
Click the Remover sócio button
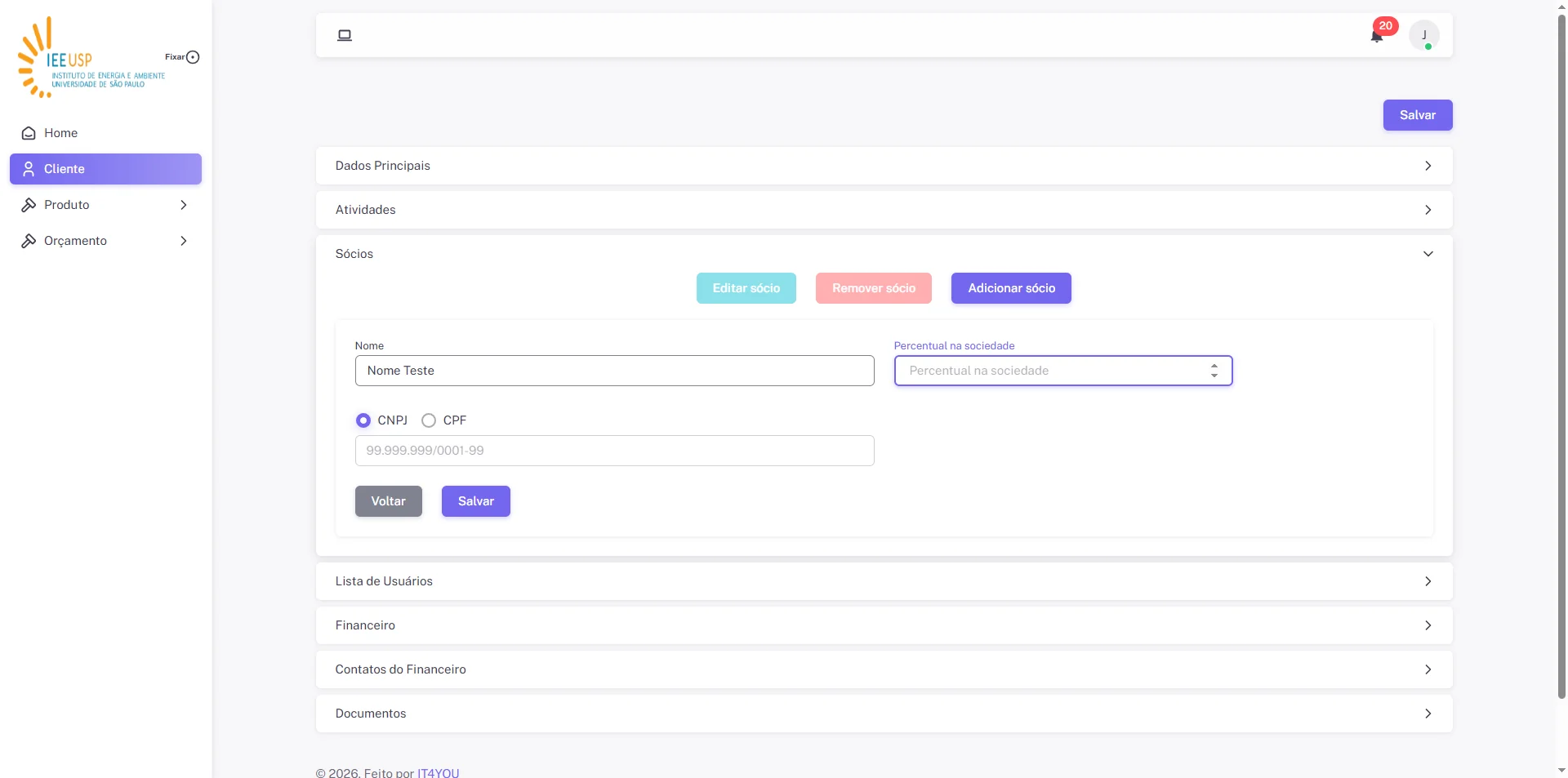(x=874, y=288)
